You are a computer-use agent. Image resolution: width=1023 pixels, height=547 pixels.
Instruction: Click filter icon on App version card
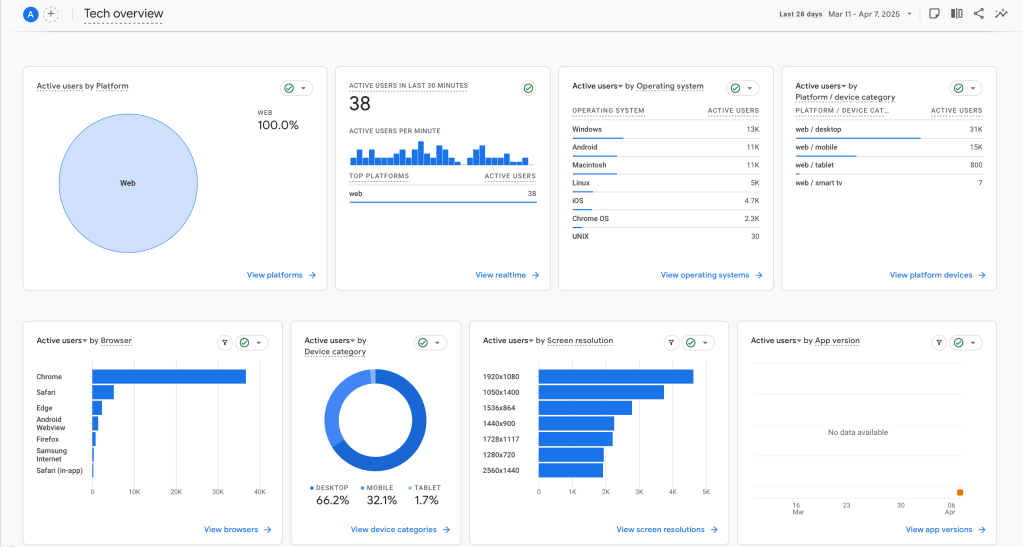tap(939, 342)
